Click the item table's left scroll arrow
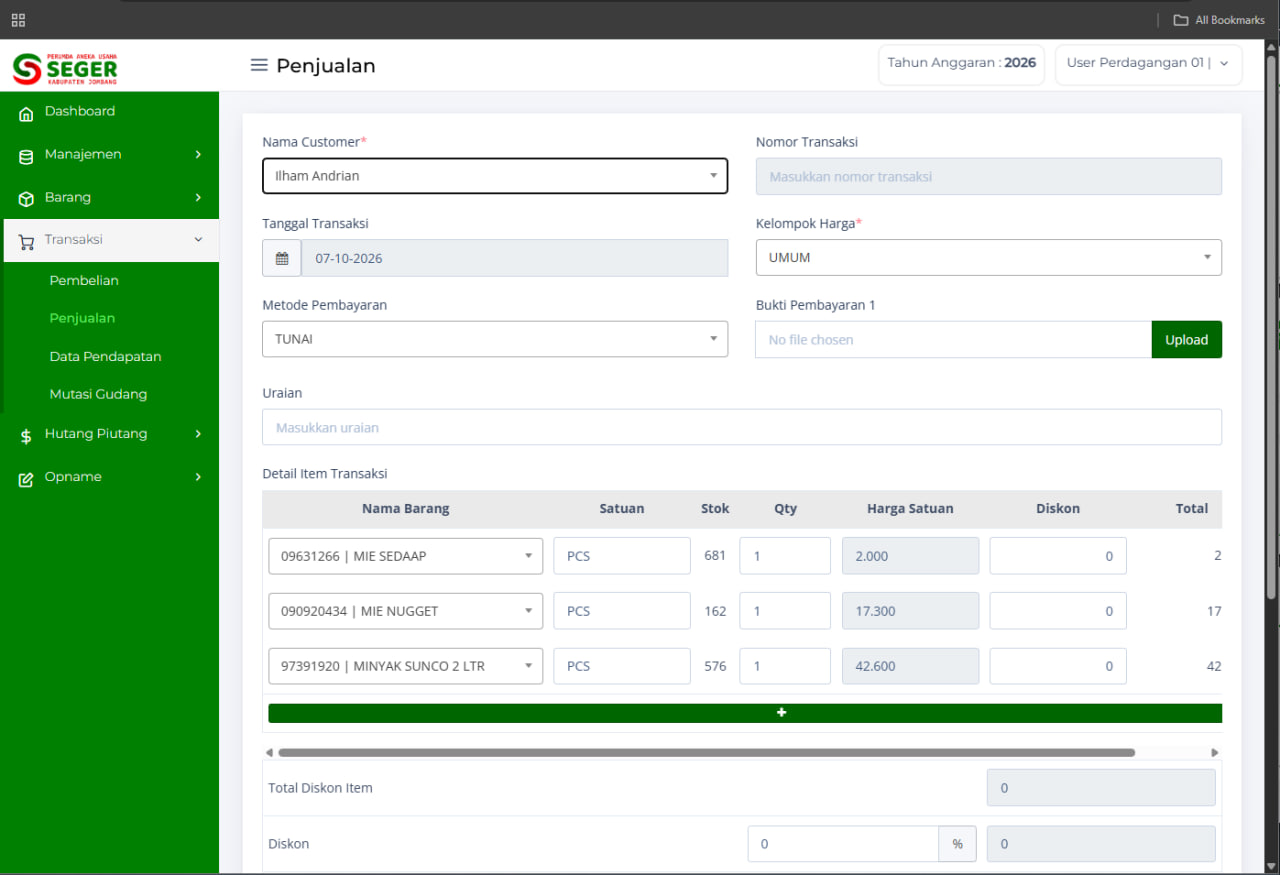 [269, 752]
